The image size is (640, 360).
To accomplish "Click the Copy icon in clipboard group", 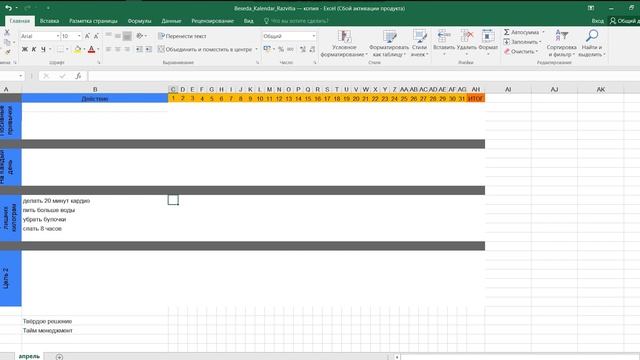I will click(7, 42).
